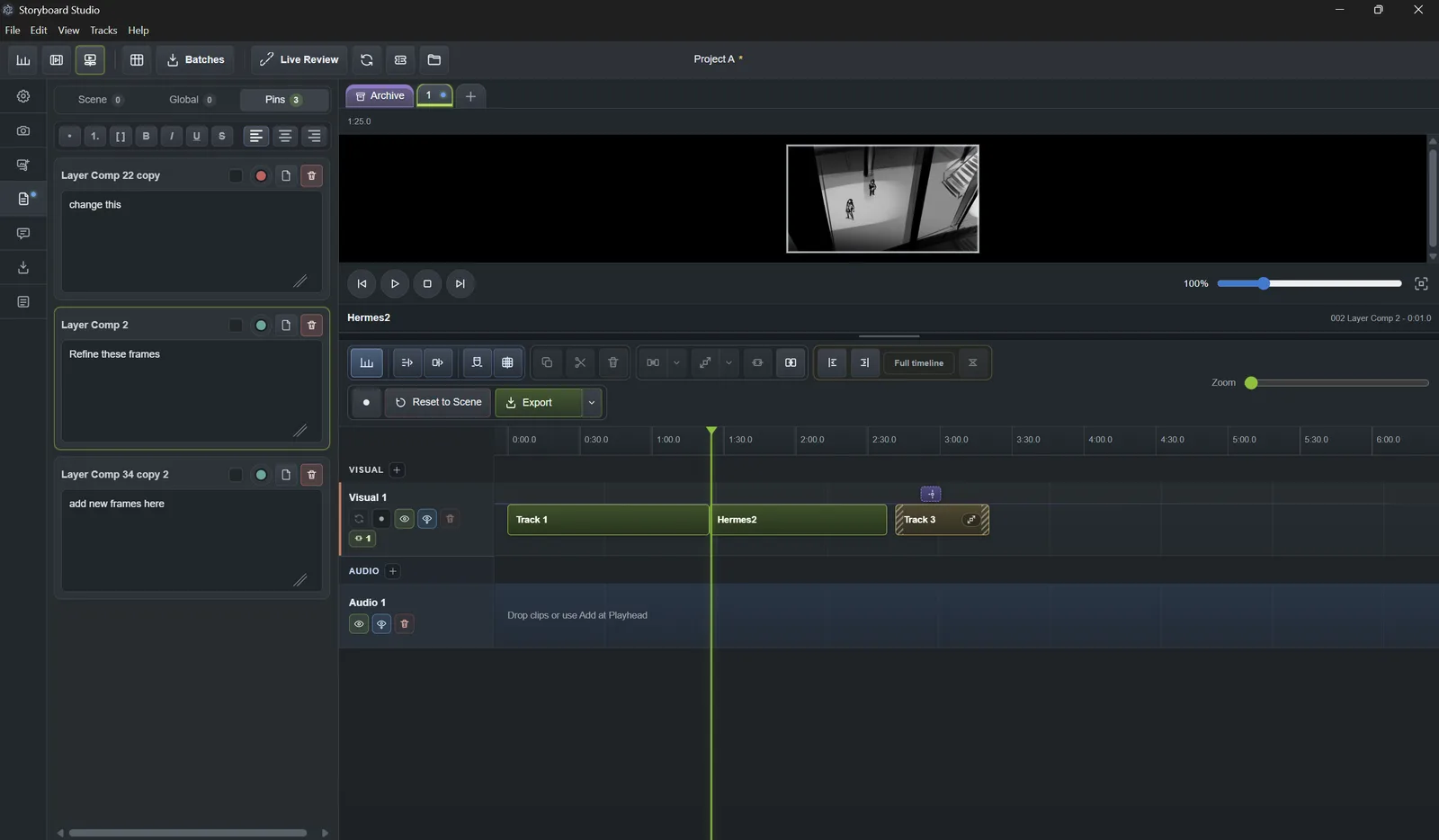Add a new tab with the plus button
Screen dimensions: 1439x840
coord(470,95)
